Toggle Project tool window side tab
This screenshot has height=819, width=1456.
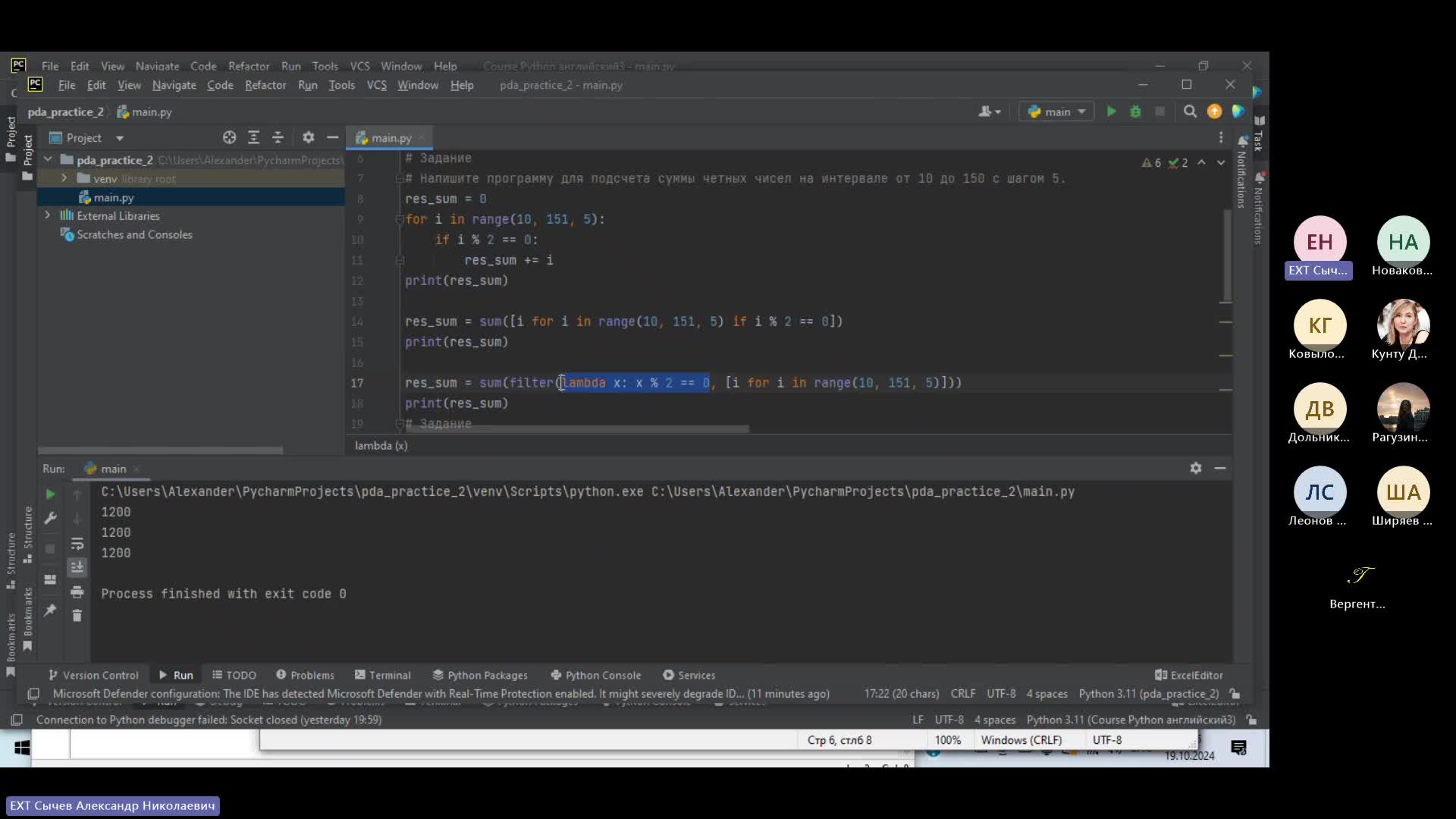pyautogui.click(x=28, y=157)
